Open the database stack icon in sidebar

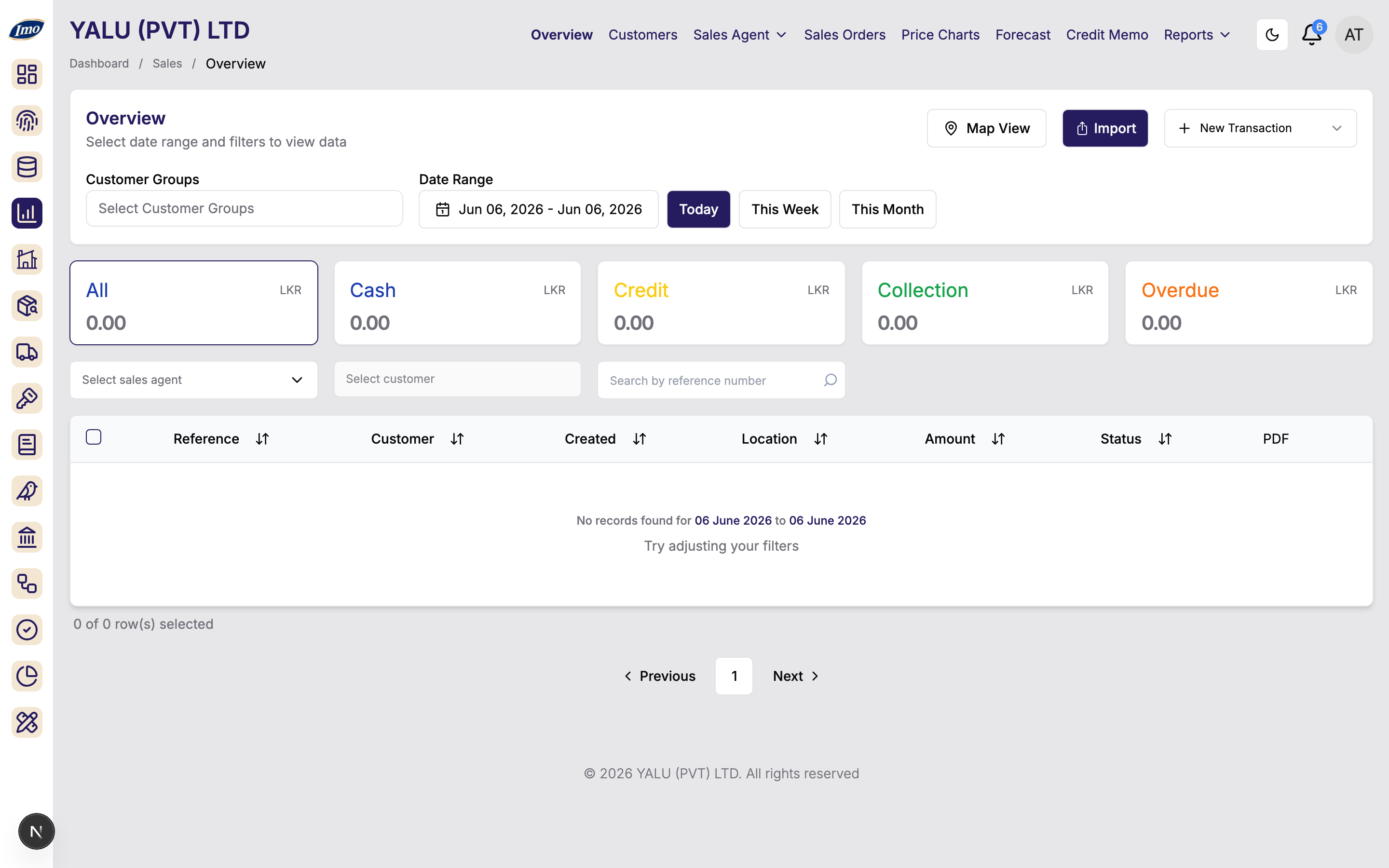pyautogui.click(x=27, y=167)
